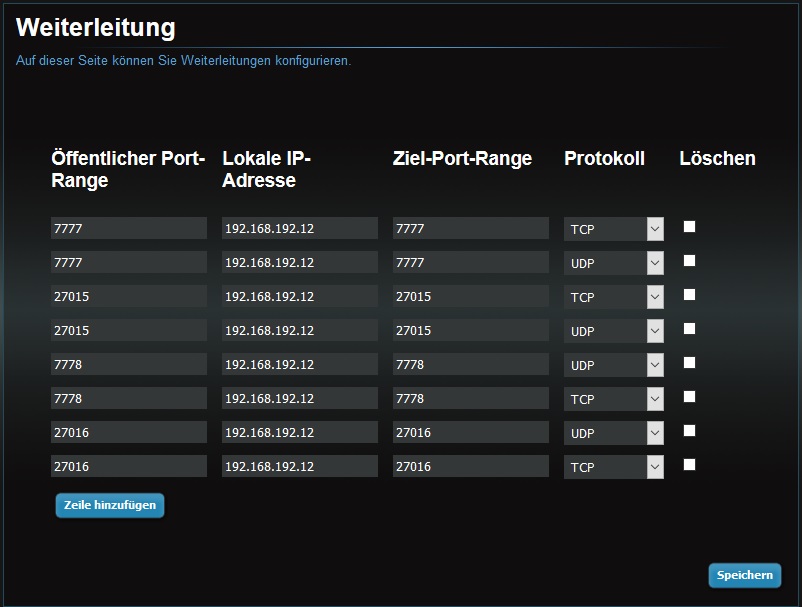Open protocol dropdown for 27015 TCP row
Image resolution: width=802 pixels, height=607 pixels.
click(x=613, y=297)
